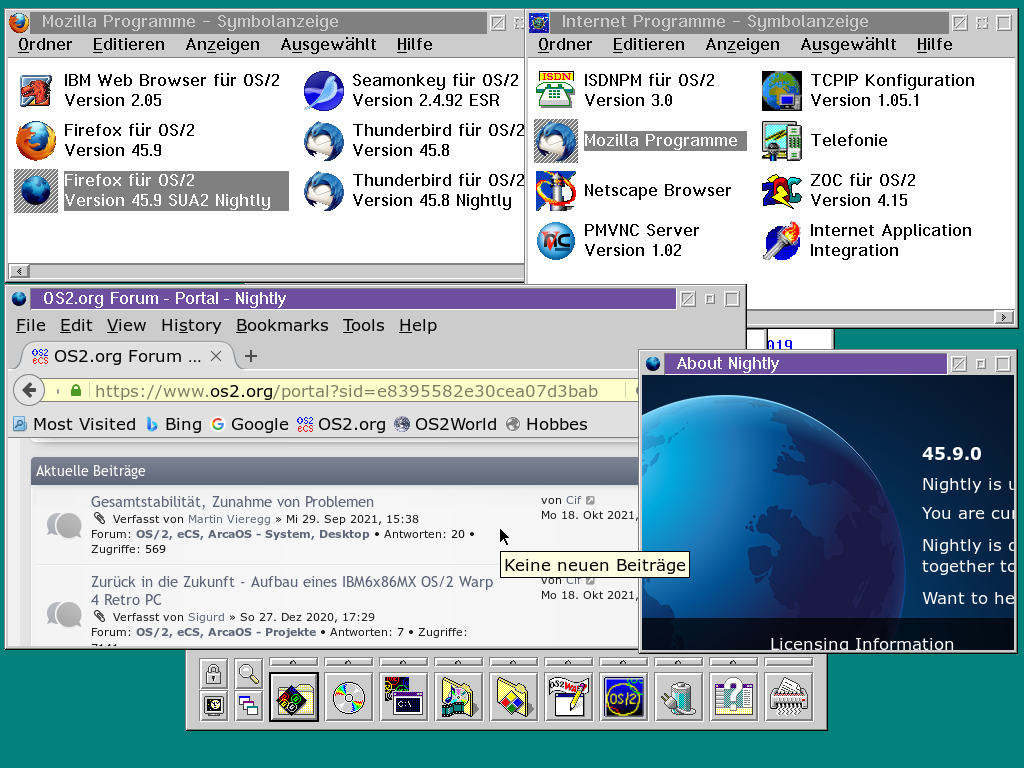Click the padlock Lockup icon in the toolbar

point(214,673)
